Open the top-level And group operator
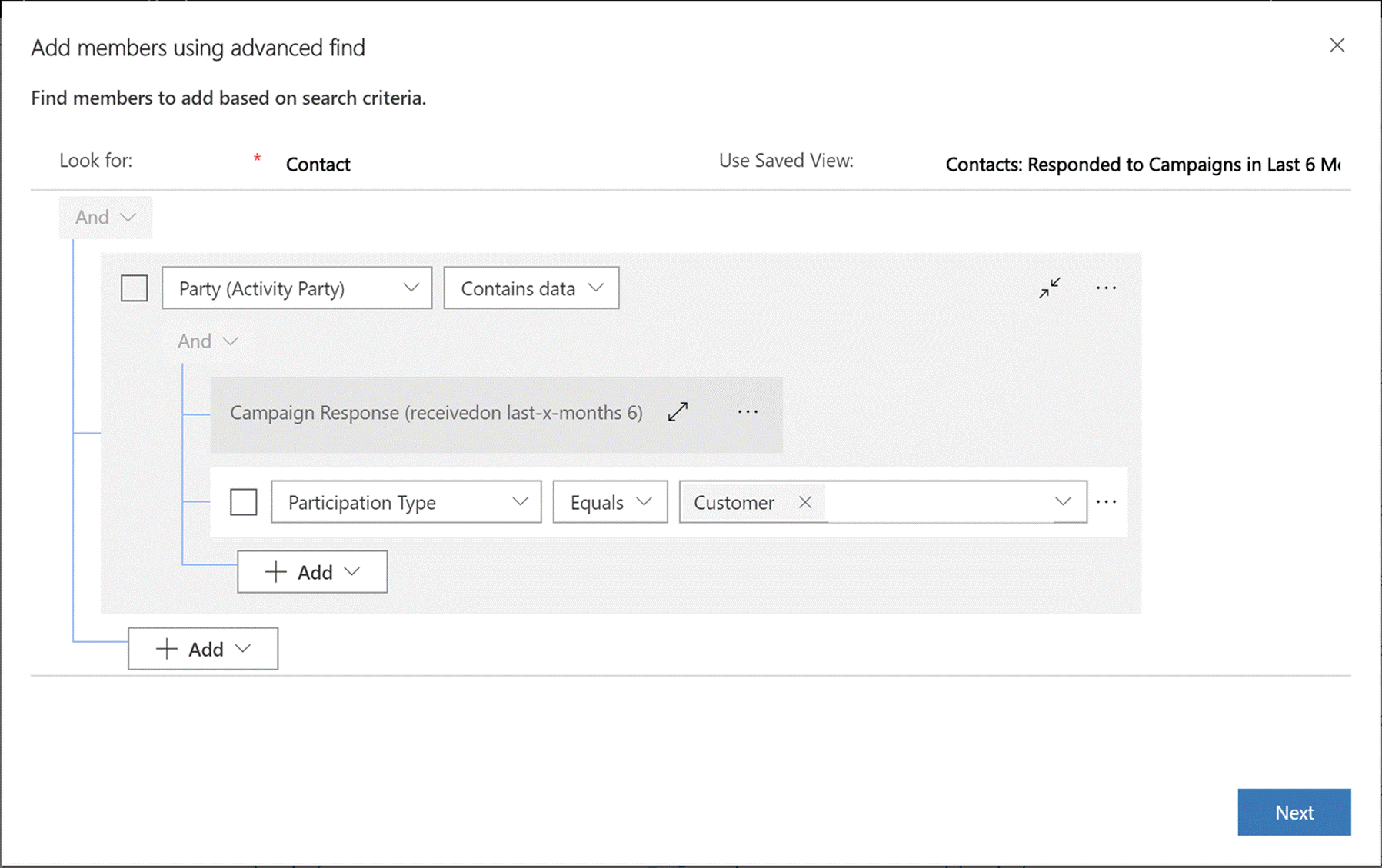 pyautogui.click(x=105, y=218)
